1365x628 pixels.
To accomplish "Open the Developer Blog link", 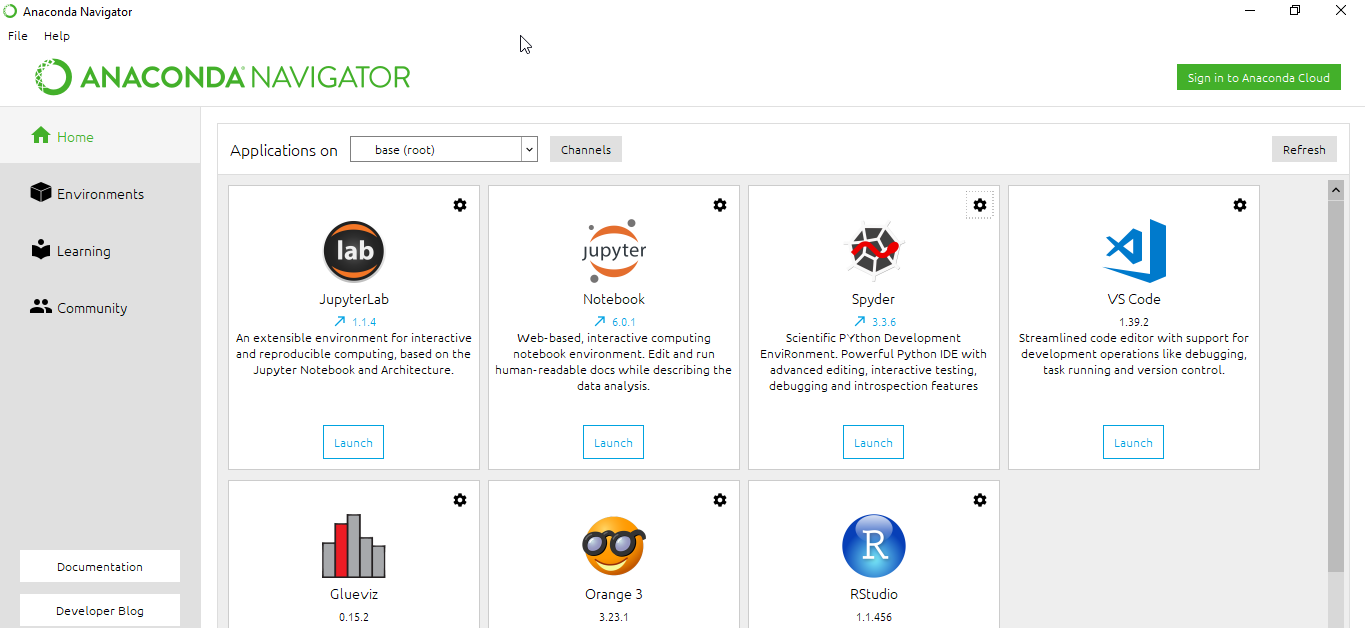I will click(x=100, y=610).
